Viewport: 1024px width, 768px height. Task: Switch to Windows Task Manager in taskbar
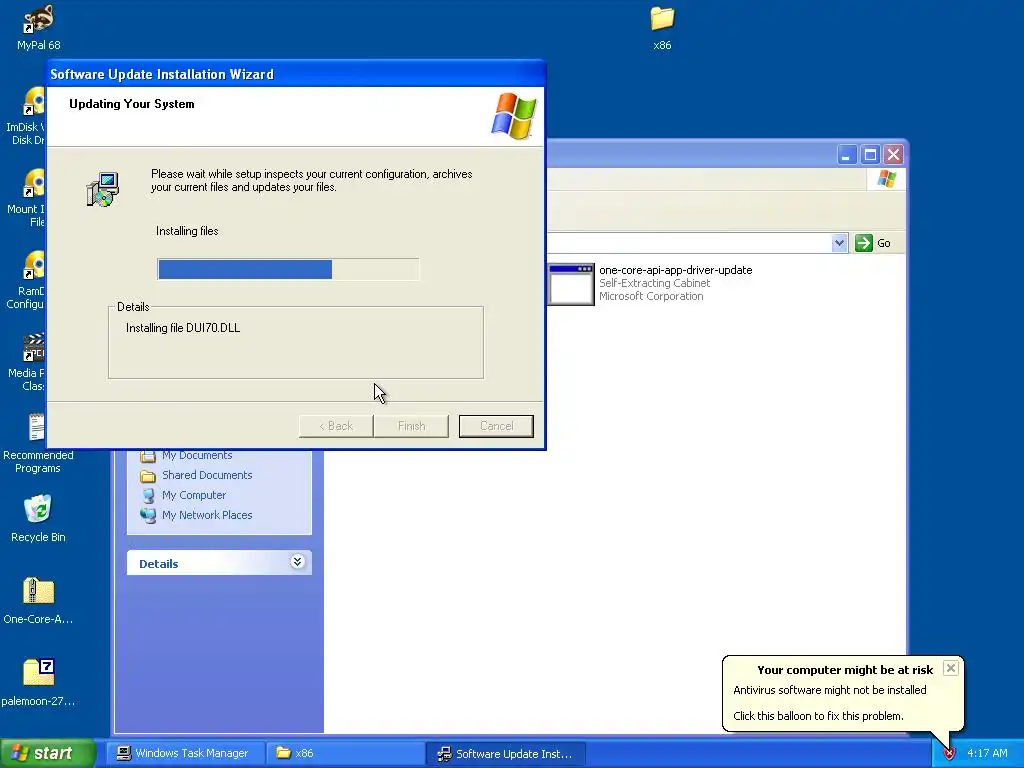click(185, 753)
